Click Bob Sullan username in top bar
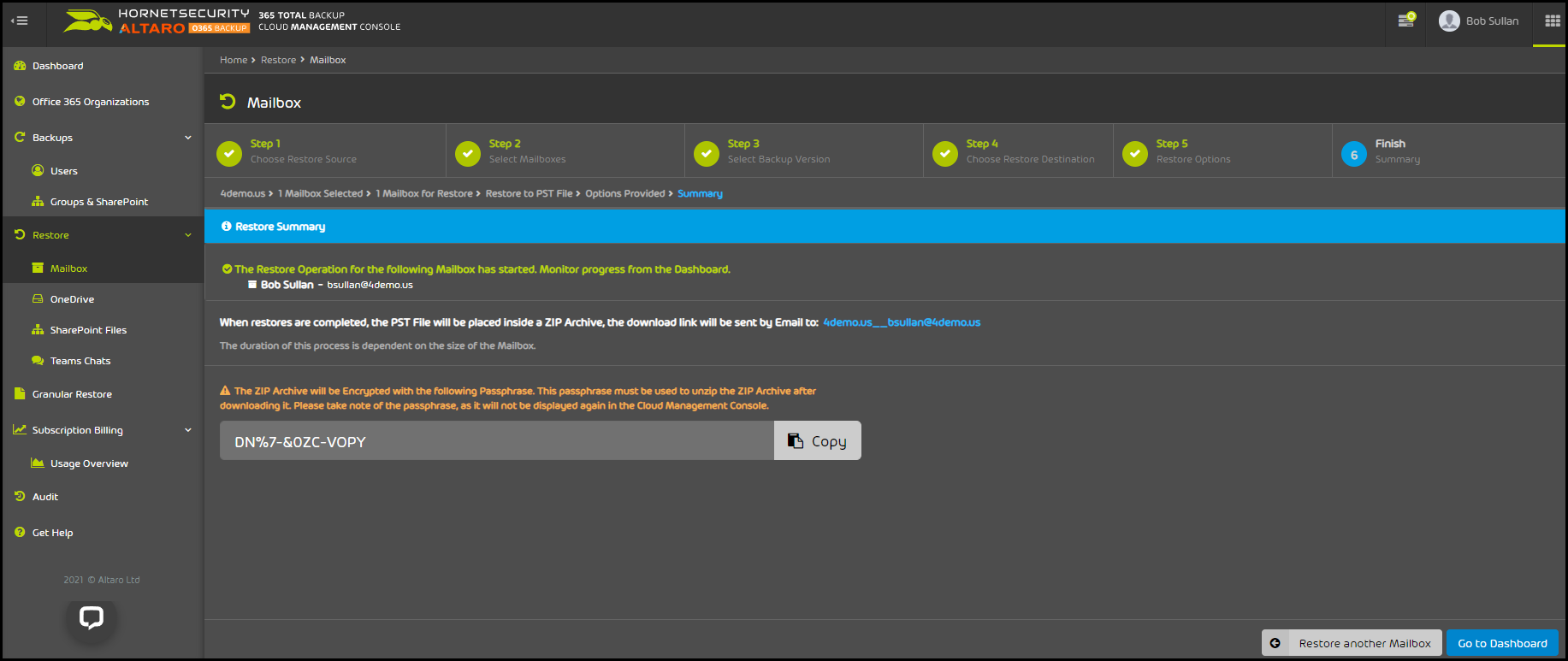 pyautogui.click(x=1492, y=21)
